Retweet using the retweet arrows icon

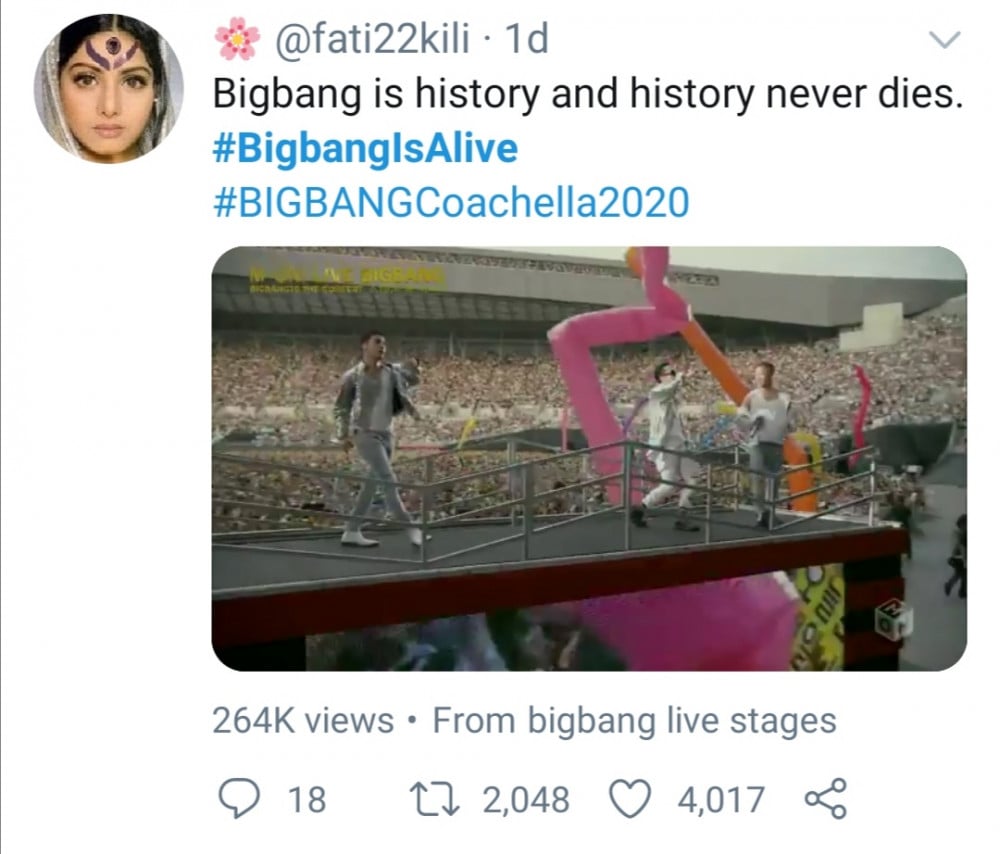[434, 800]
